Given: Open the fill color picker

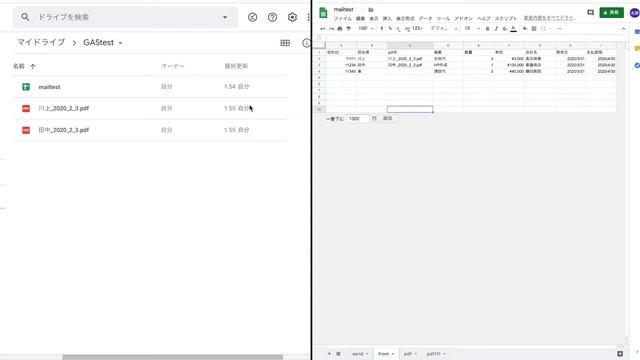Looking at the screenshot, I should click(525, 29).
